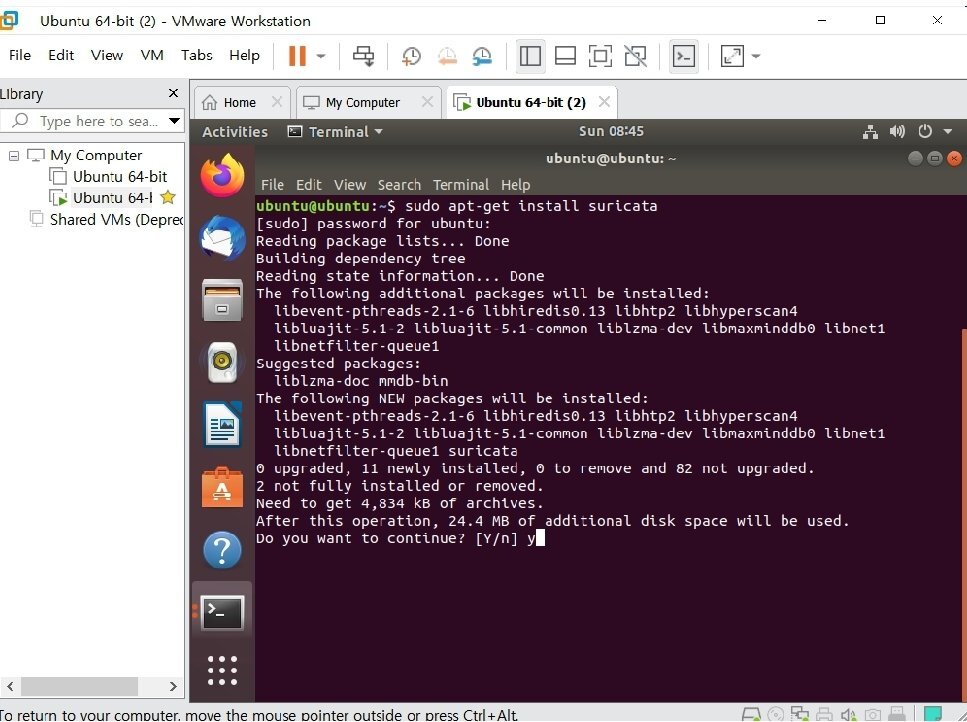The width and height of the screenshot is (967, 722).
Task: Open the Terminal menu in terminal window
Action: pos(461,185)
